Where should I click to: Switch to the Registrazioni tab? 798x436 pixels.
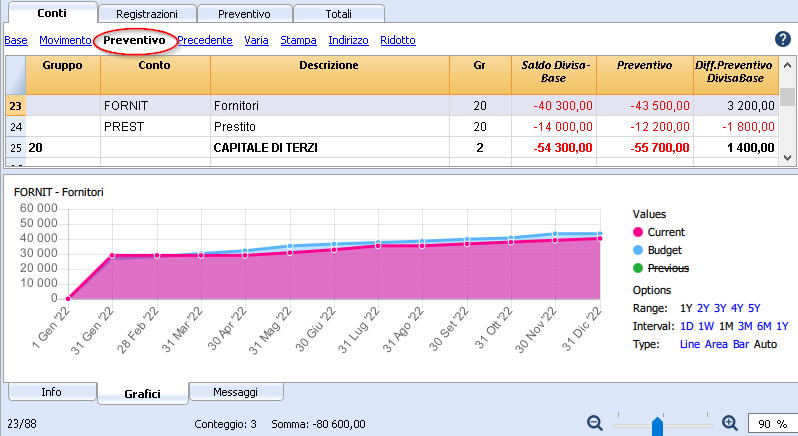click(x=147, y=14)
